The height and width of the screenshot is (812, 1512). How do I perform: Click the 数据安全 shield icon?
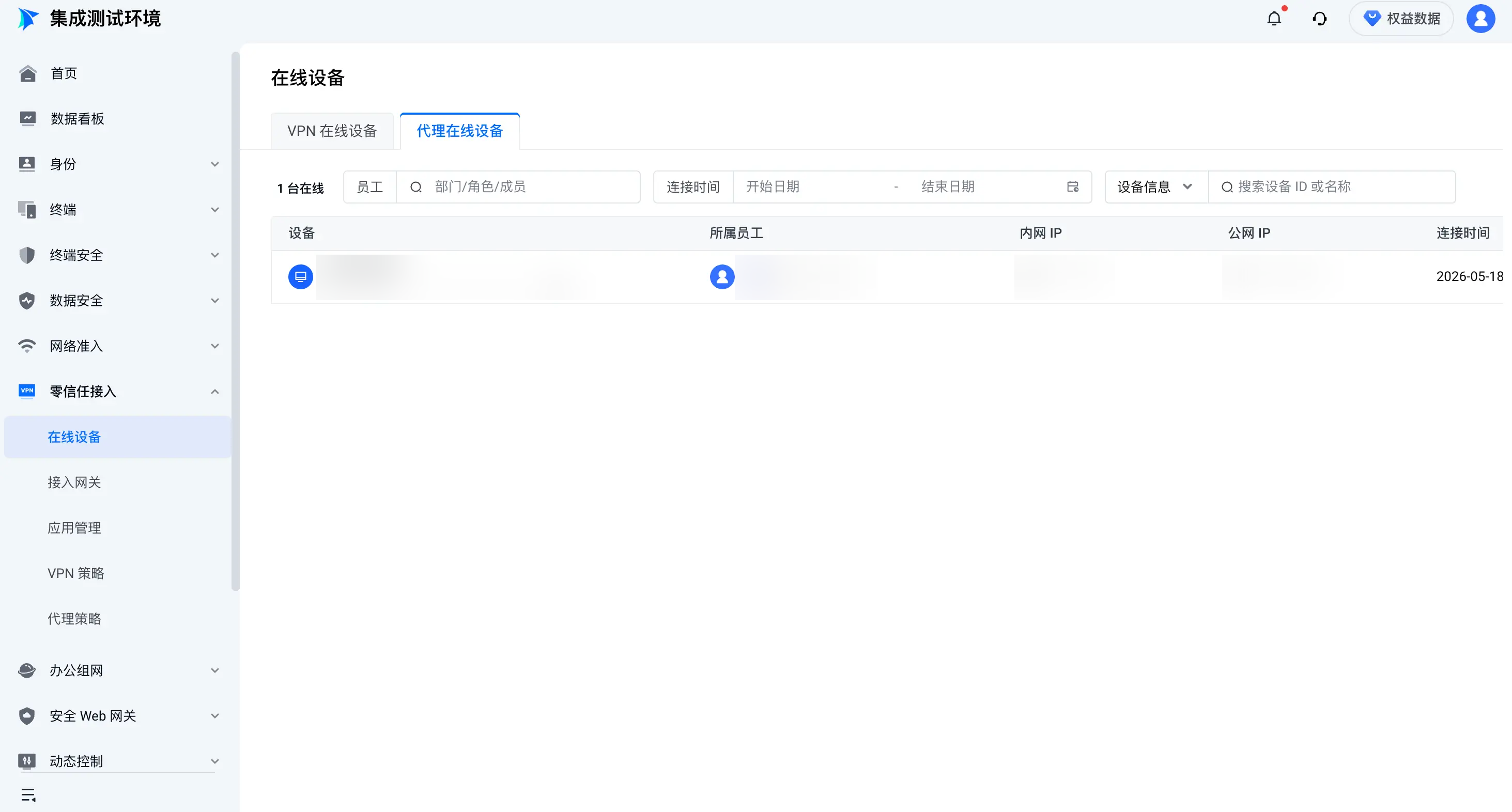[x=27, y=301]
